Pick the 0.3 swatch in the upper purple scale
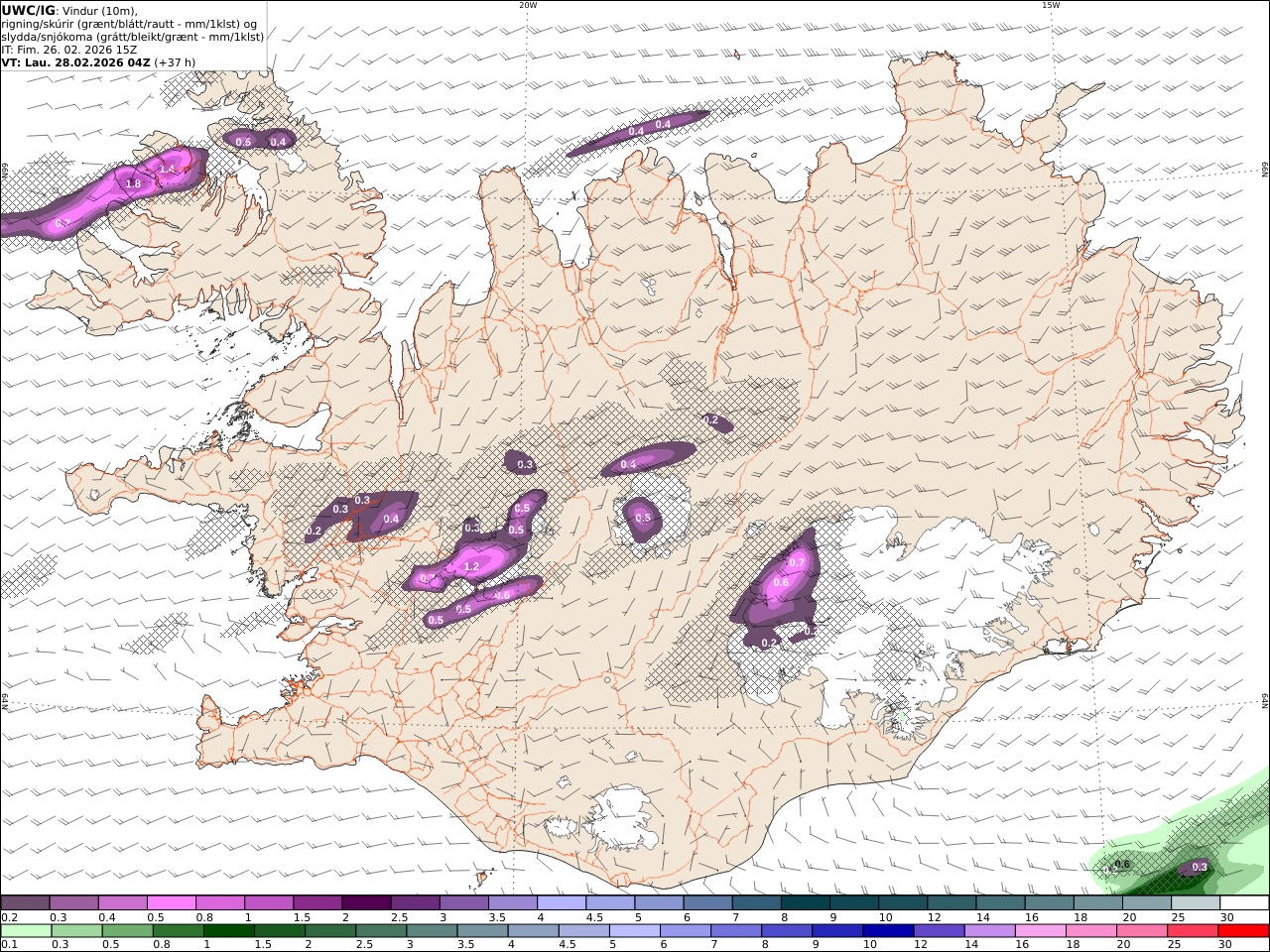The height and width of the screenshot is (952, 1270). tap(73, 902)
